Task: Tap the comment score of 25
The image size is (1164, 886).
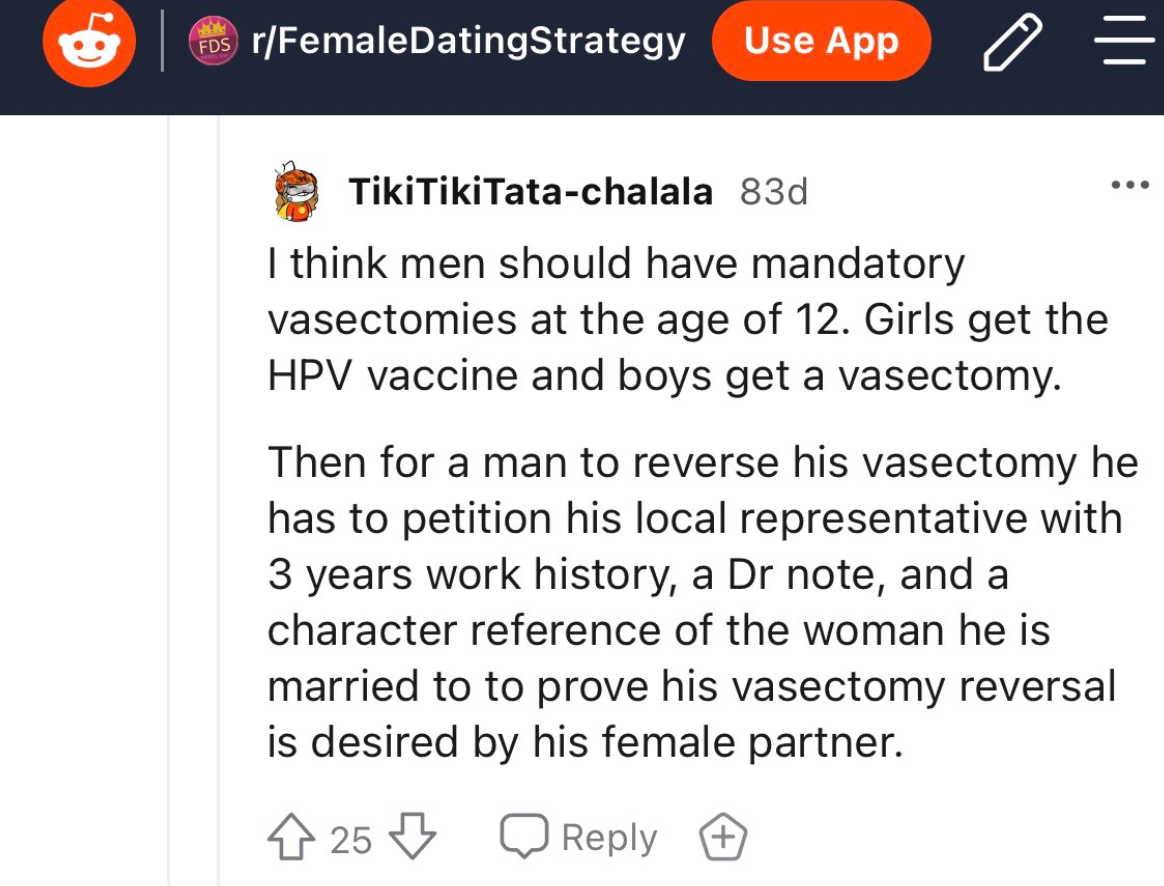Action: click(x=350, y=840)
